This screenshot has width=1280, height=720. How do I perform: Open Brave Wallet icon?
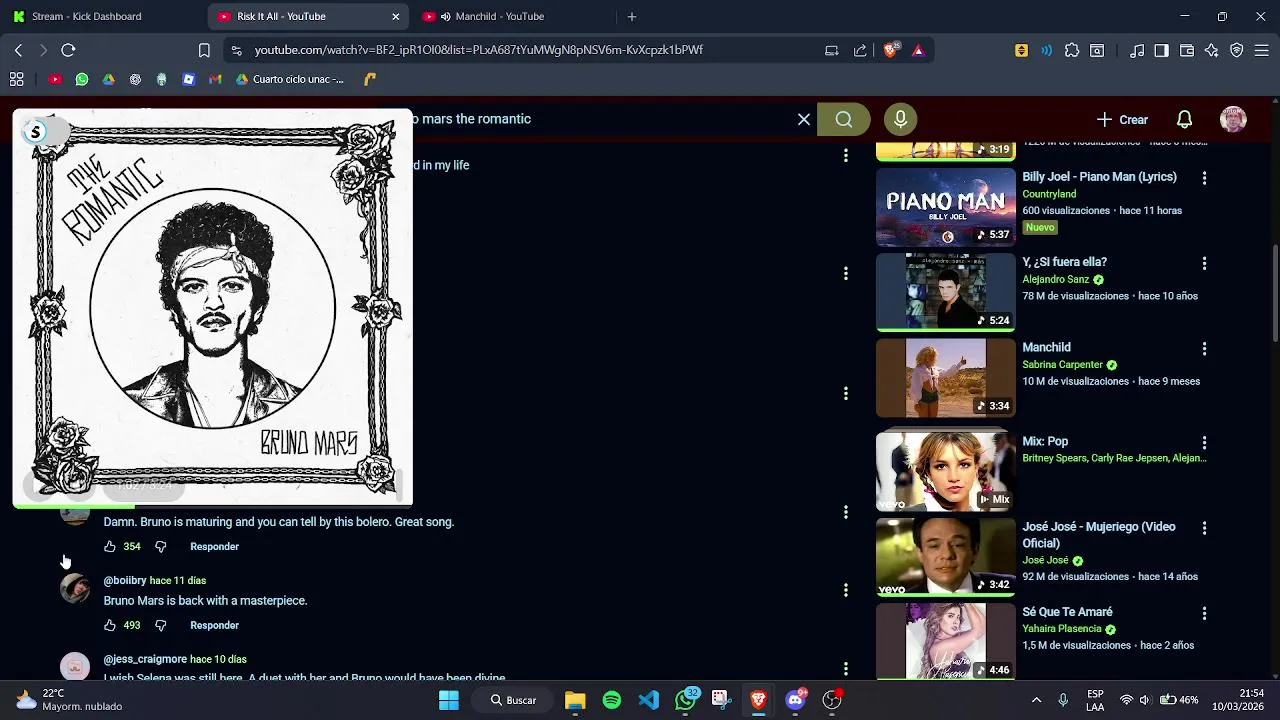point(1186,50)
